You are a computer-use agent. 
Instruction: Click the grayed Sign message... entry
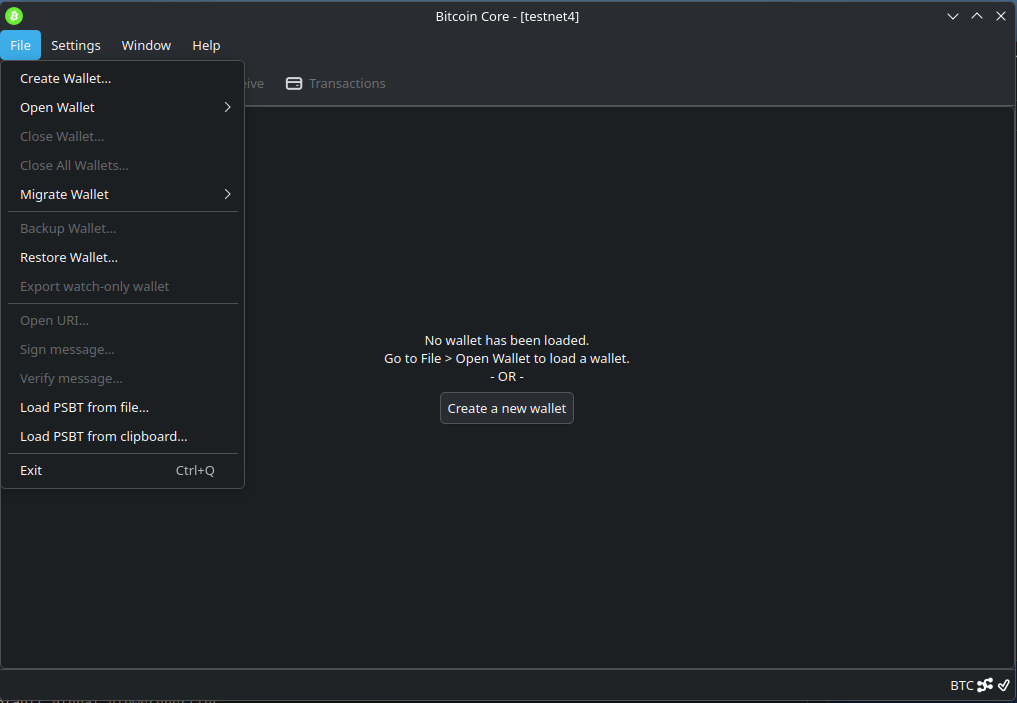[x=123, y=350]
